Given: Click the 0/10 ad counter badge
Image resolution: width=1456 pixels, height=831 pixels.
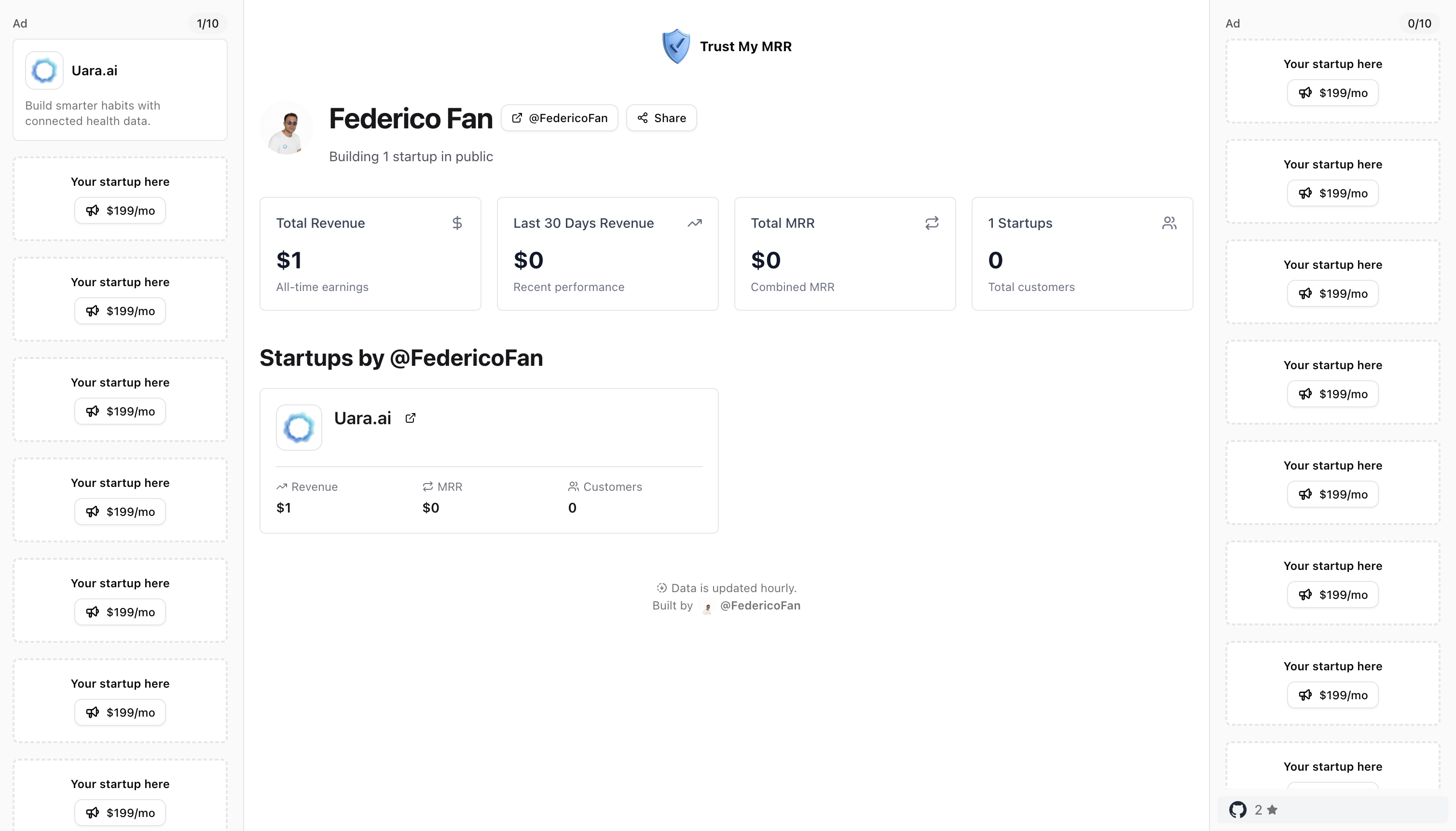Looking at the screenshot, I should 1419,23.
